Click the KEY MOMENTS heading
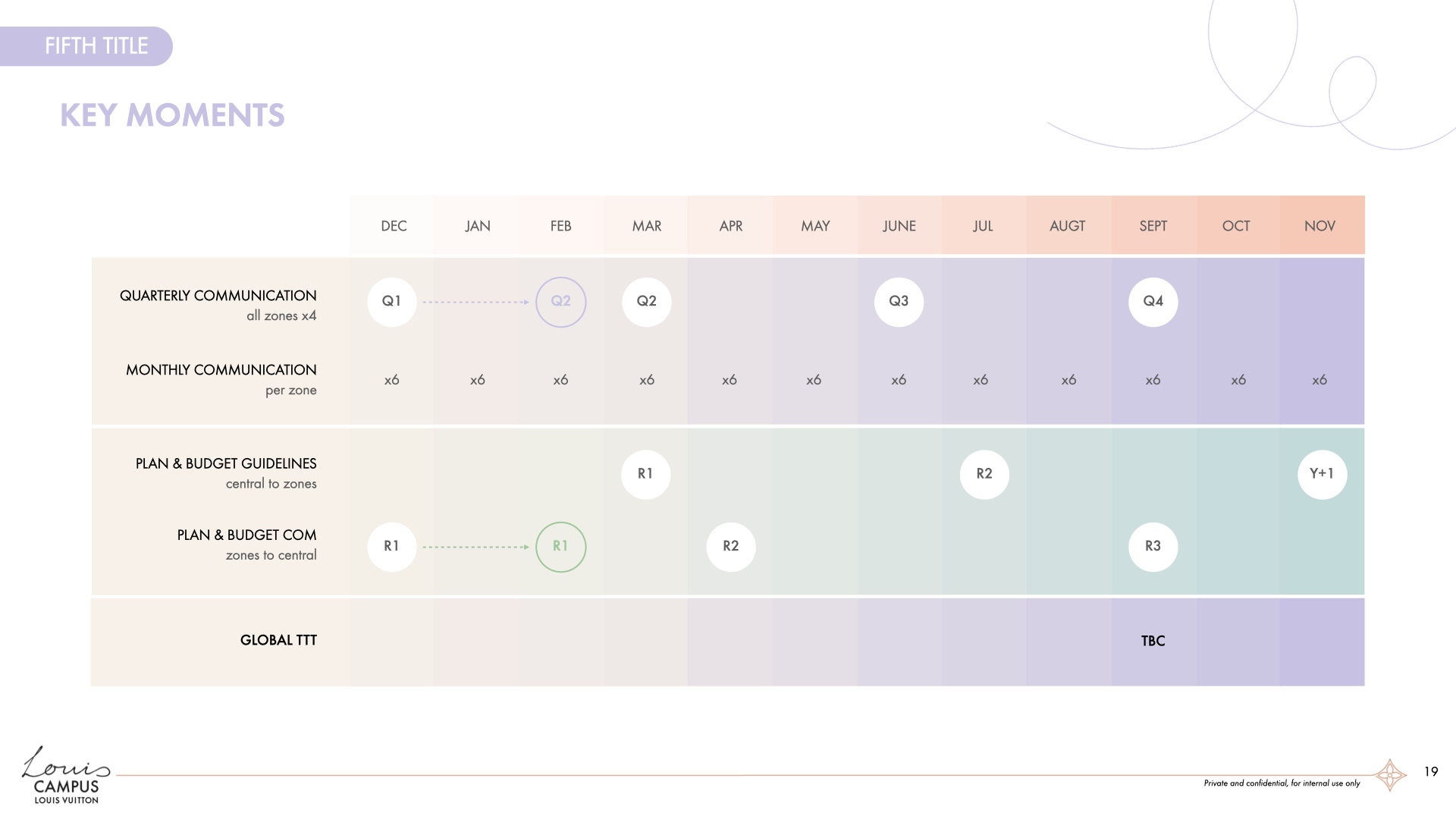Screen dimensions: 1456x819 pos(172,115)
